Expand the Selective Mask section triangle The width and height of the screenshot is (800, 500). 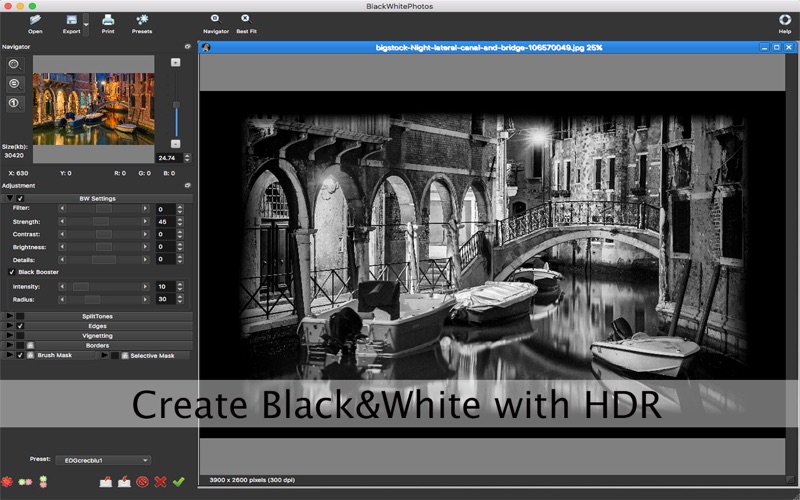pyautogui.click(x=104, y=355)
